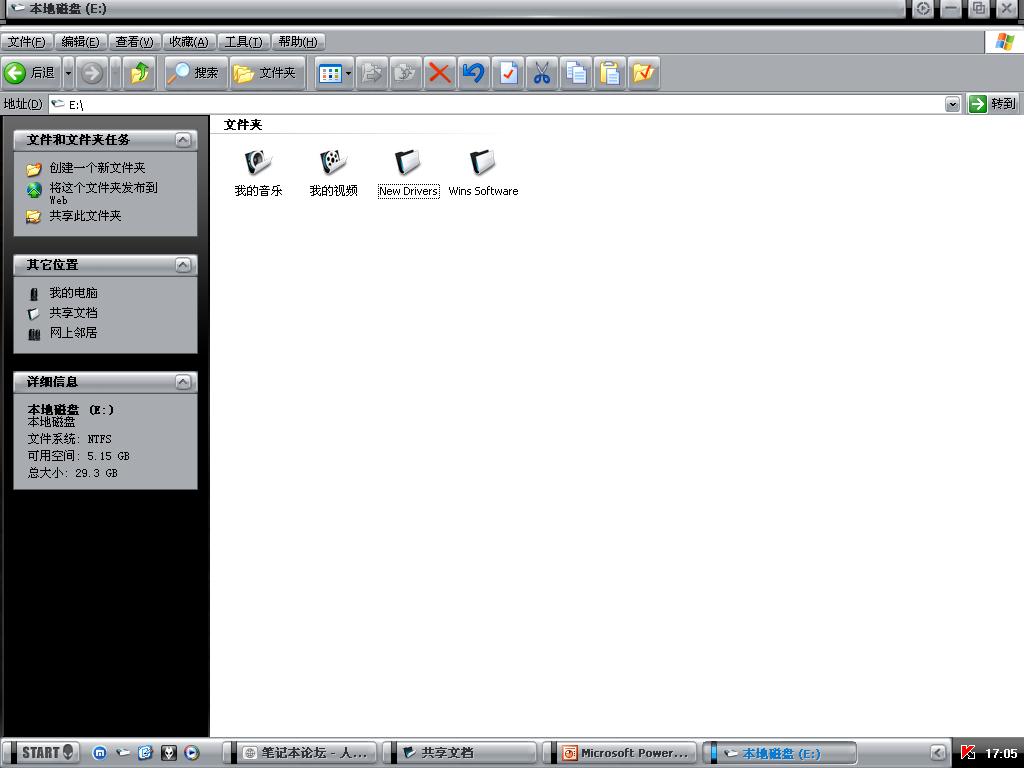Click the Maxthon quick launch icon
Viewport: 1024px width, 768px height.
coord(99,753)
